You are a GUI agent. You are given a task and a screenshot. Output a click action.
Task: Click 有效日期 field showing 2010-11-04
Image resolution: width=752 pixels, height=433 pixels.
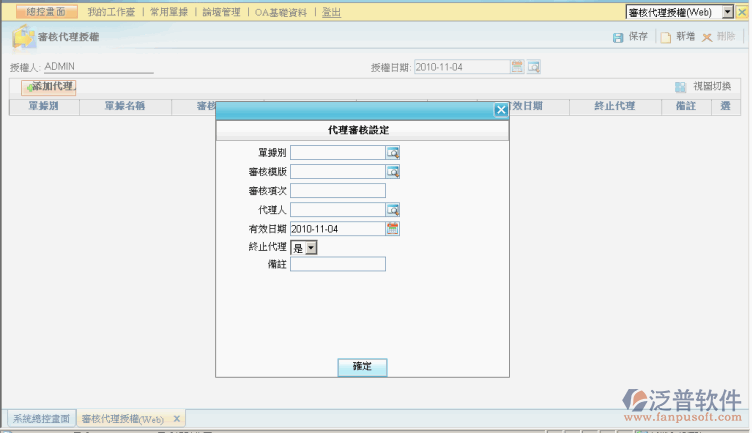[338, 229]
